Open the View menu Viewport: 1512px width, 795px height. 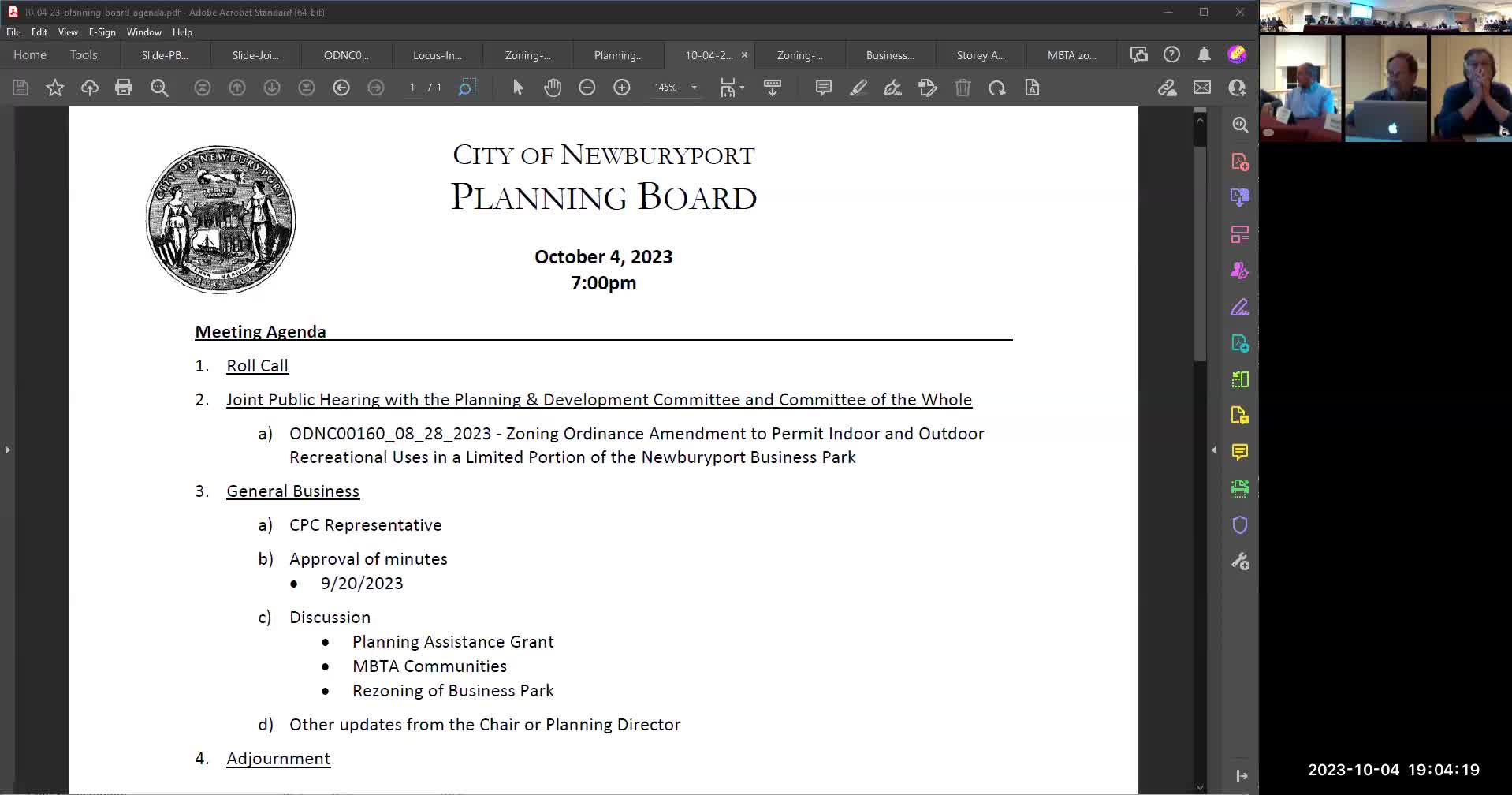point(68,32)
